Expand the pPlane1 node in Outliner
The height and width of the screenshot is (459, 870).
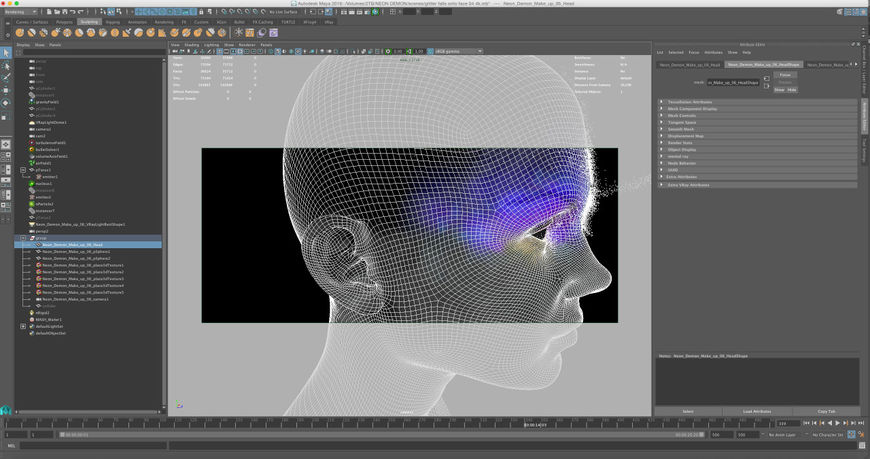(x=23, y=170)
